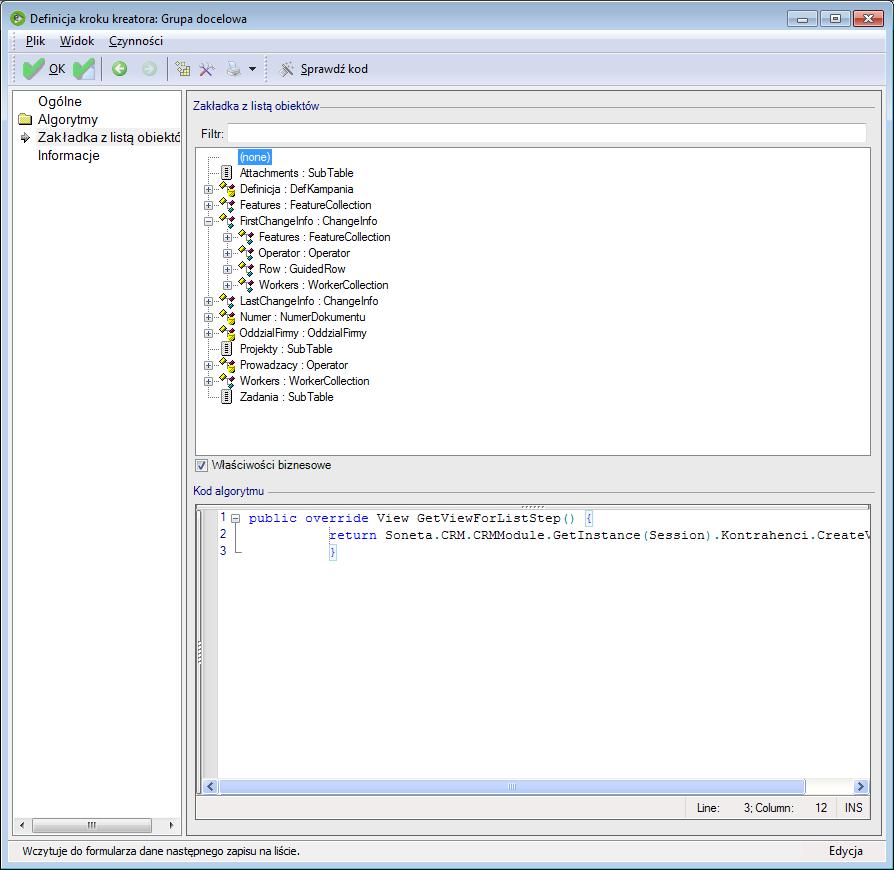Click the code editor horizontal scrollbar thumb
This screenshot has height=870, width=894.
click(x=512, y=787)
